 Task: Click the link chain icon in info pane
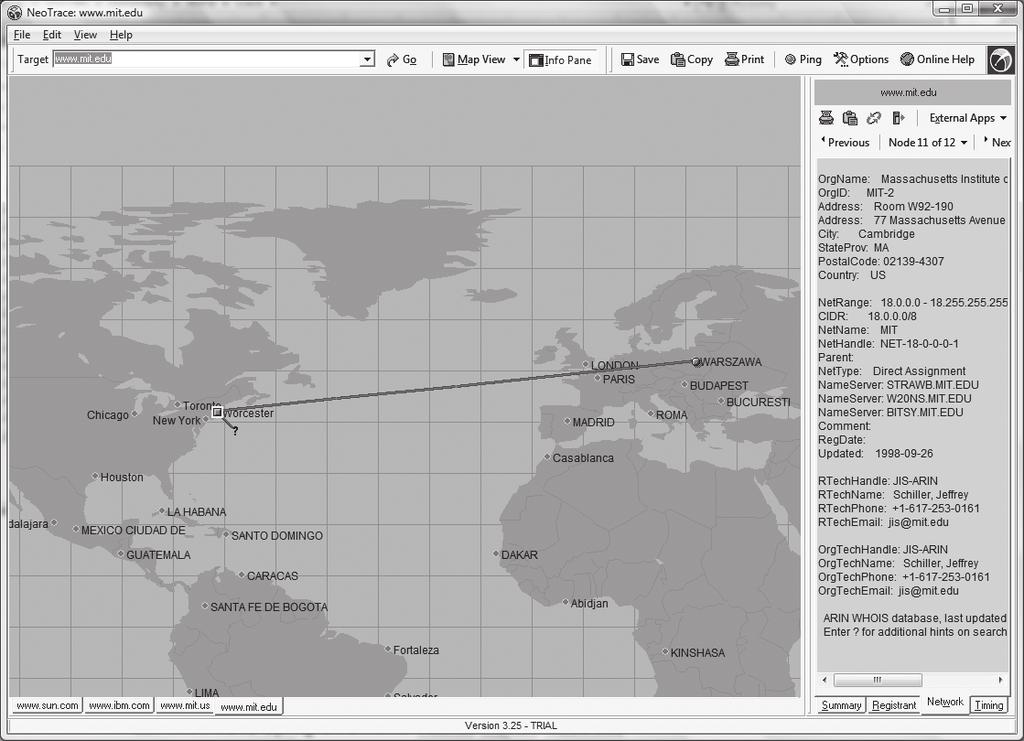[x=874, y=118]
